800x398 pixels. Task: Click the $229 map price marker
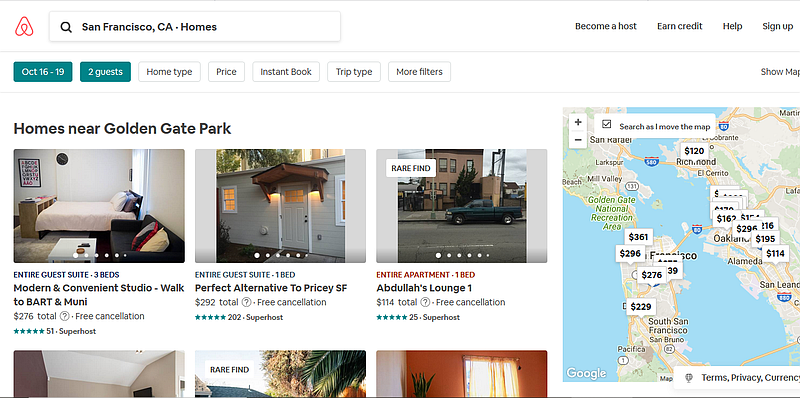click(x=640, y=307)
